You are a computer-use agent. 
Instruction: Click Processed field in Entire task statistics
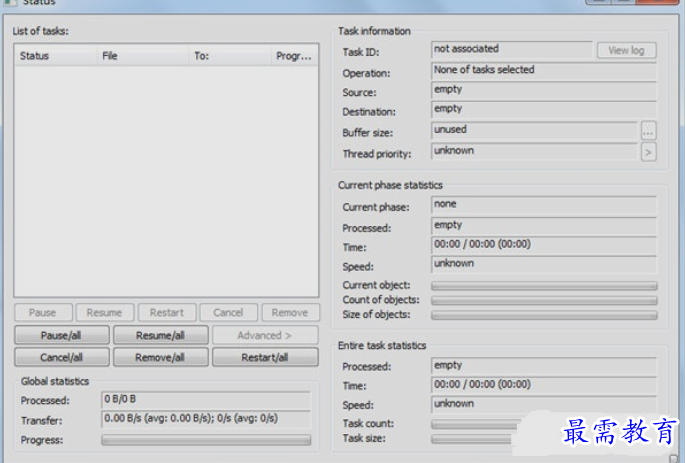click(544, 366)
